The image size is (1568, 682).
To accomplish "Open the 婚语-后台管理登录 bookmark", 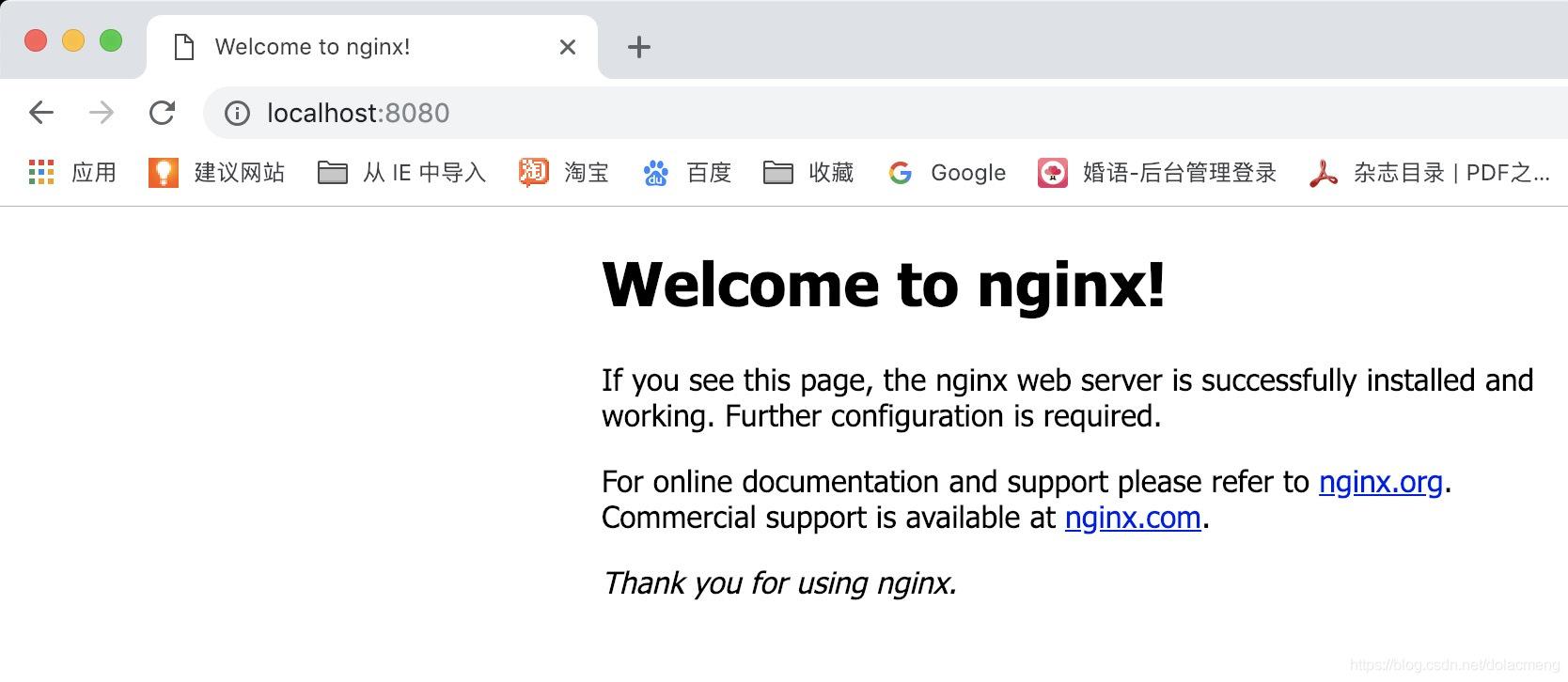I will click(1157, 173).
